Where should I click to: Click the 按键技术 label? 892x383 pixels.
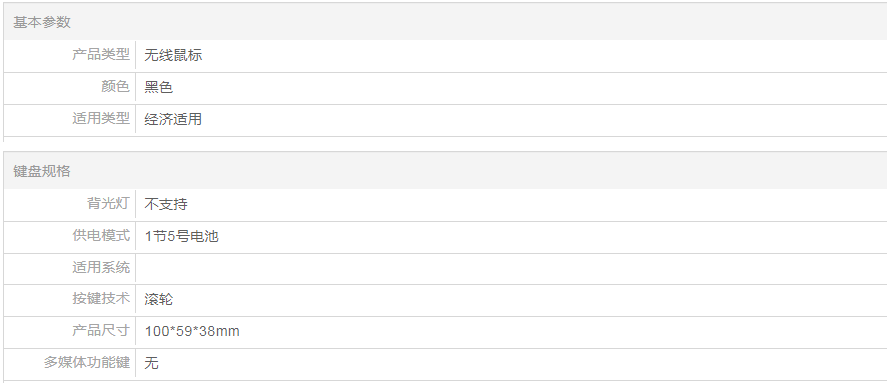[x=101, y=299]
